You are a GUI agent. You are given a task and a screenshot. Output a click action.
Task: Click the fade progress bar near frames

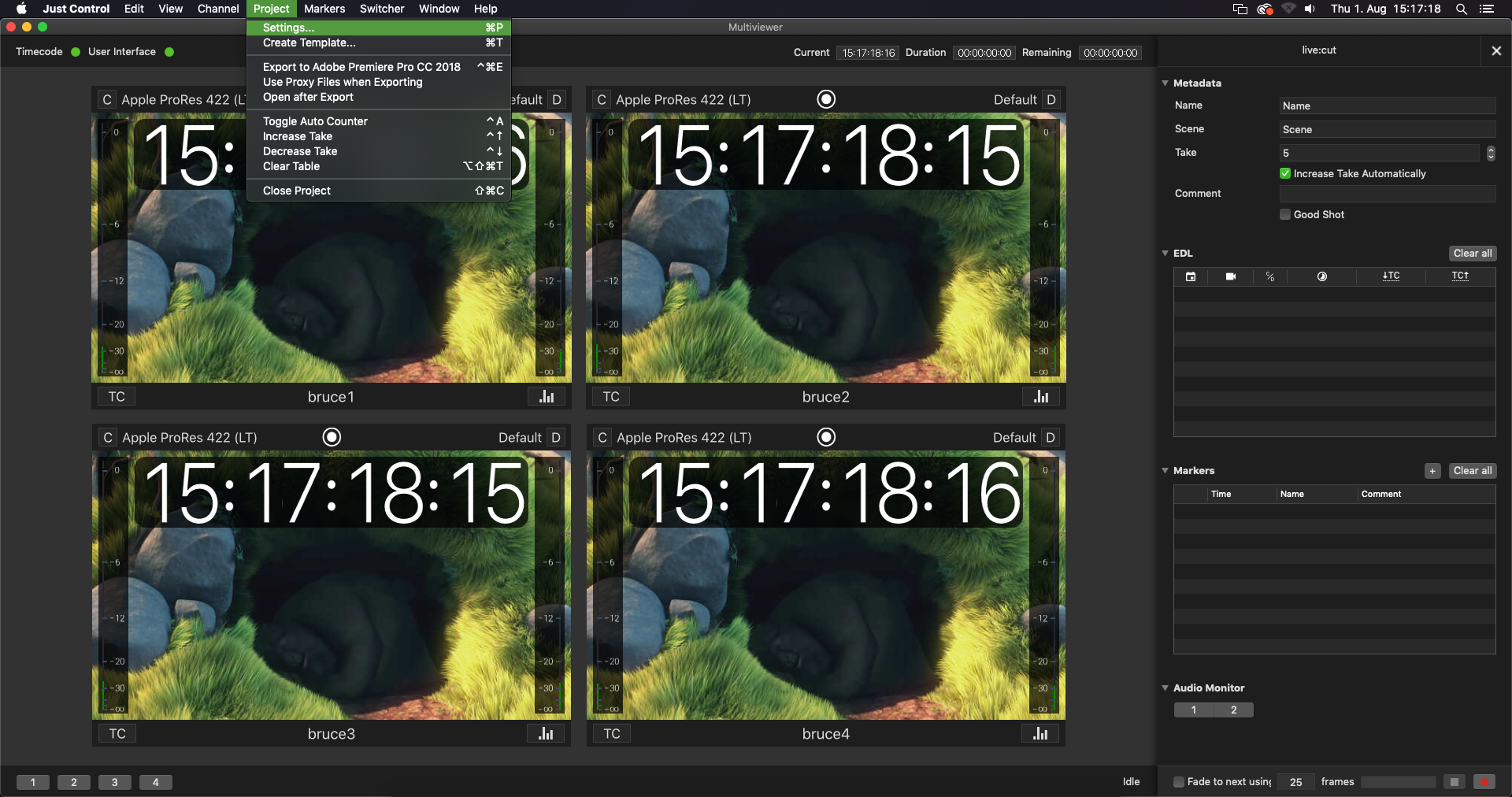pos(1399,782)
